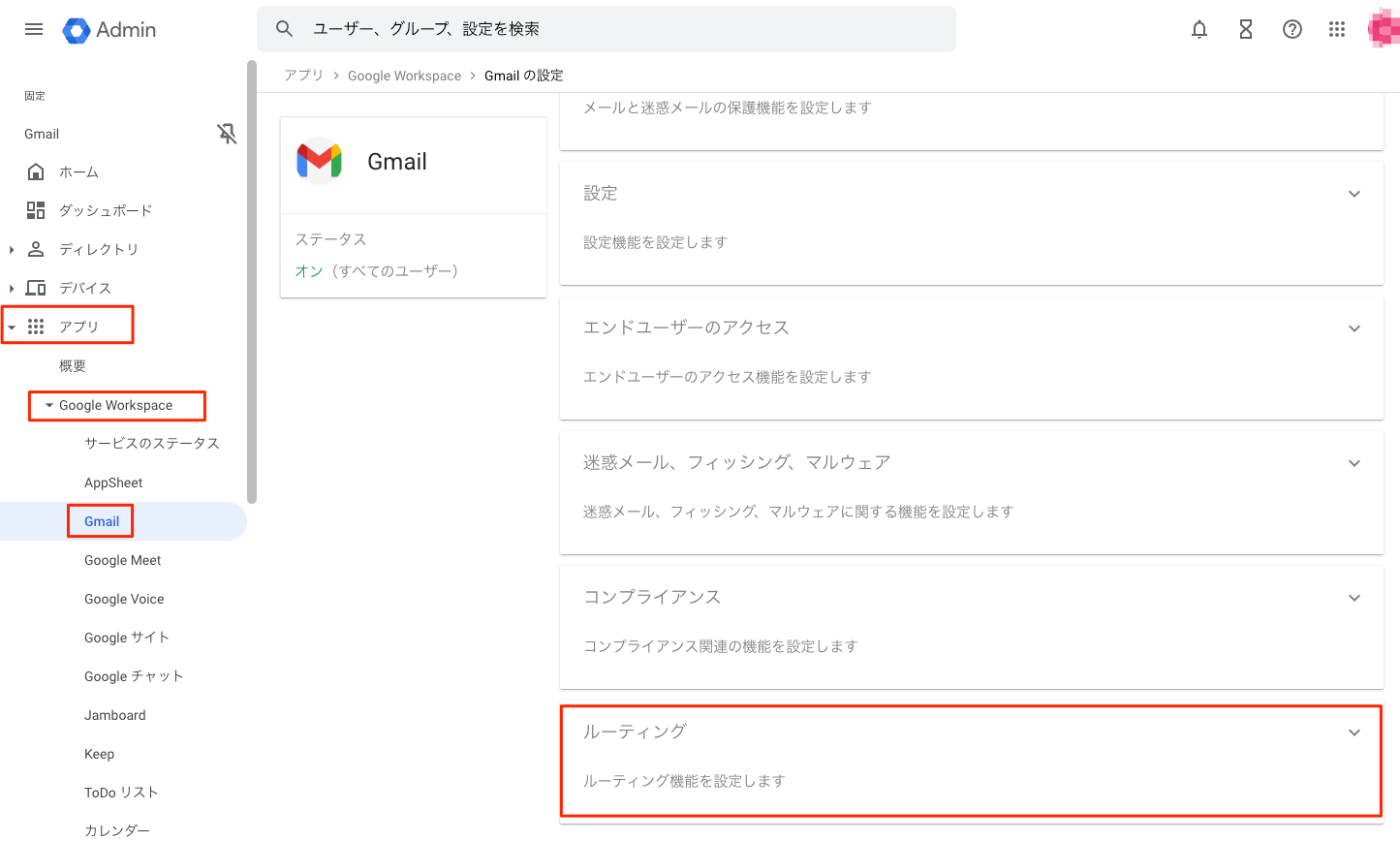Open カレンダー in the sidebar
This screenshot has height=841, width=1400.
(x=117, y=830)
